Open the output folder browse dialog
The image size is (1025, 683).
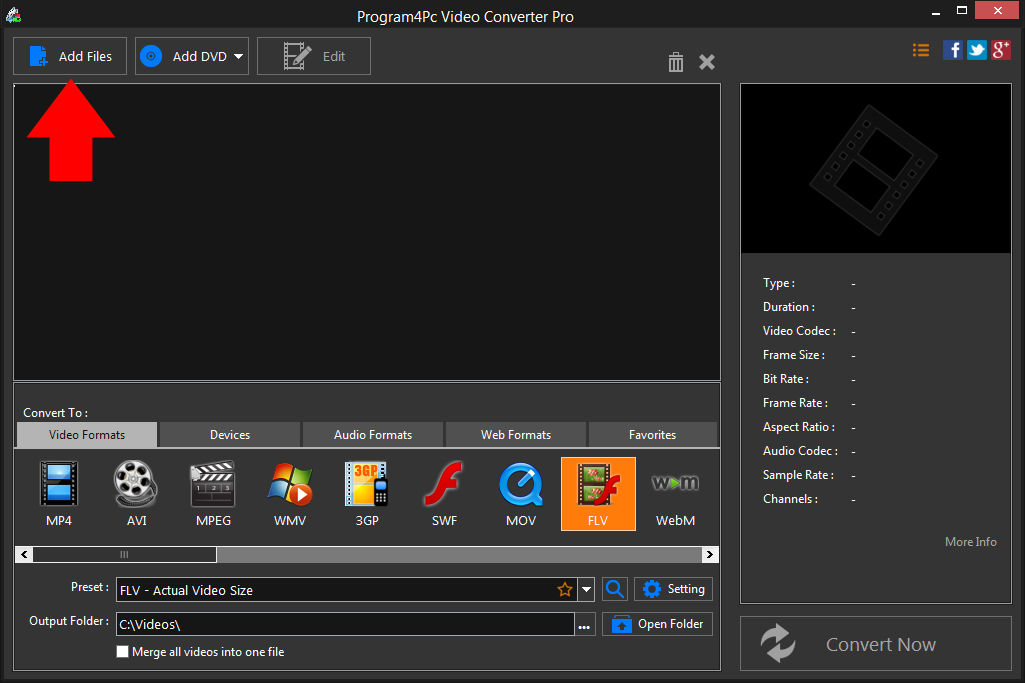click(x=584, y=623)
